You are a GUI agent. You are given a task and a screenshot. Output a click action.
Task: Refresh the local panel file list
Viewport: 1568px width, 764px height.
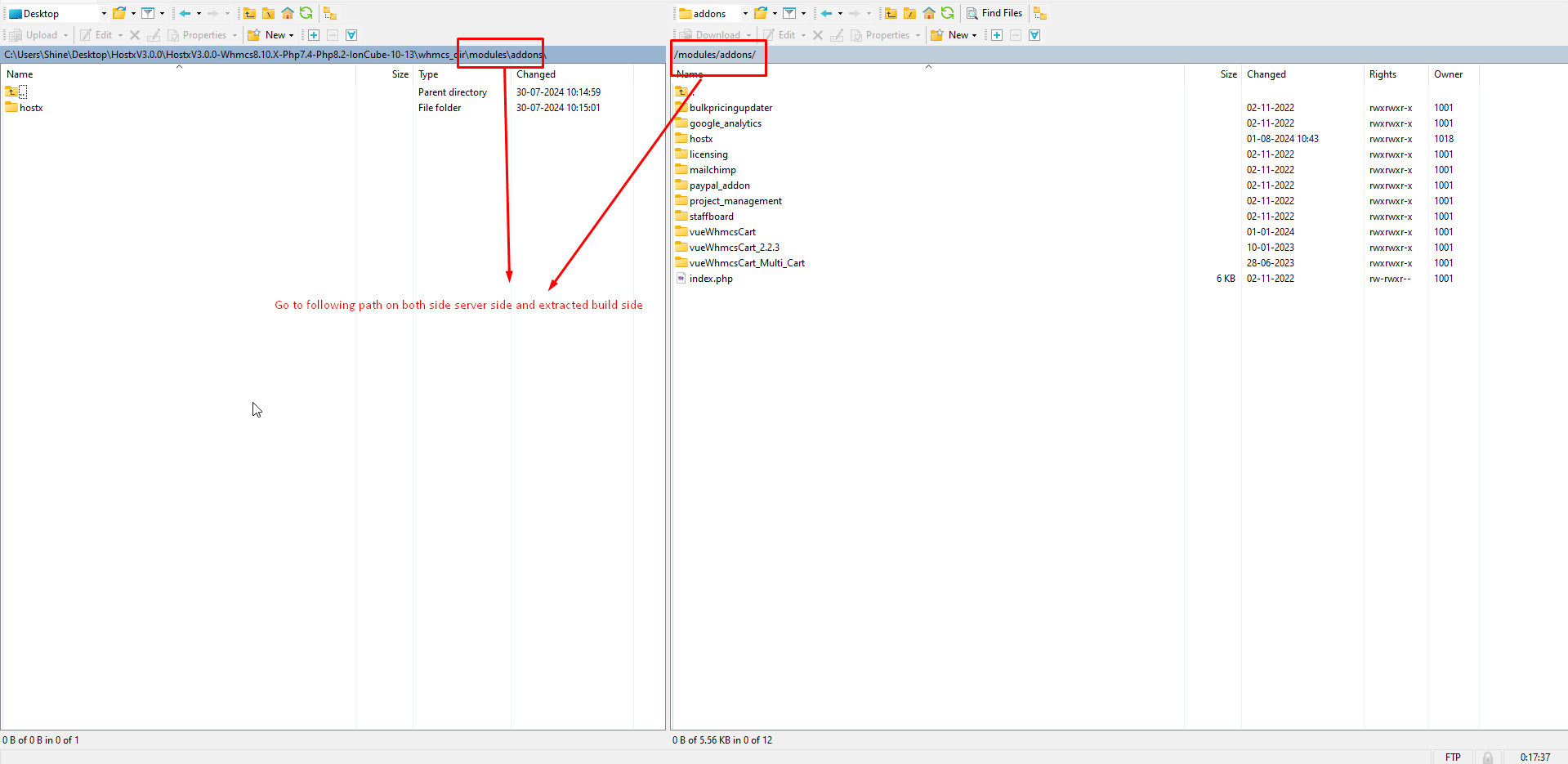tap(306, 13)
